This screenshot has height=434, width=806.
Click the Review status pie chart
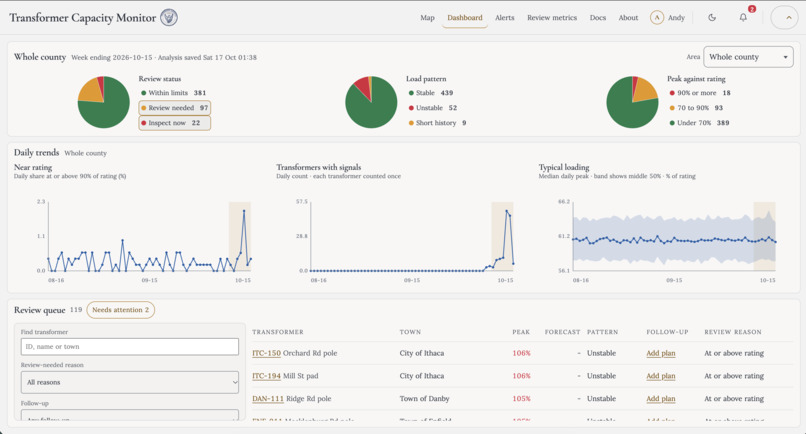click(103, 102)
